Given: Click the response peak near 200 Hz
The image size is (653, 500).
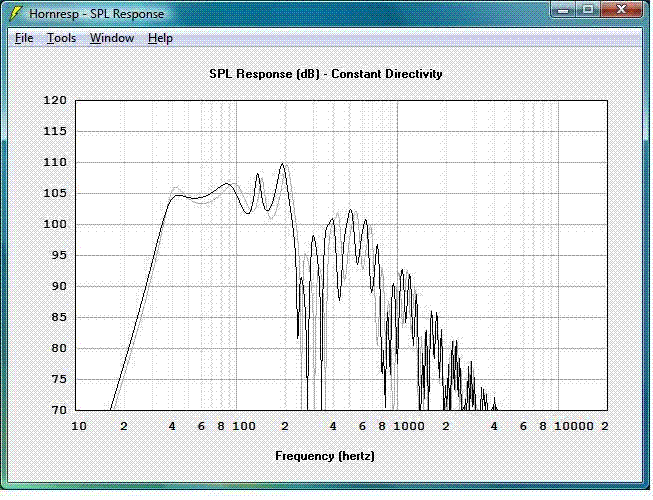Looking at the screenshot, I should [x=283, y=164].
